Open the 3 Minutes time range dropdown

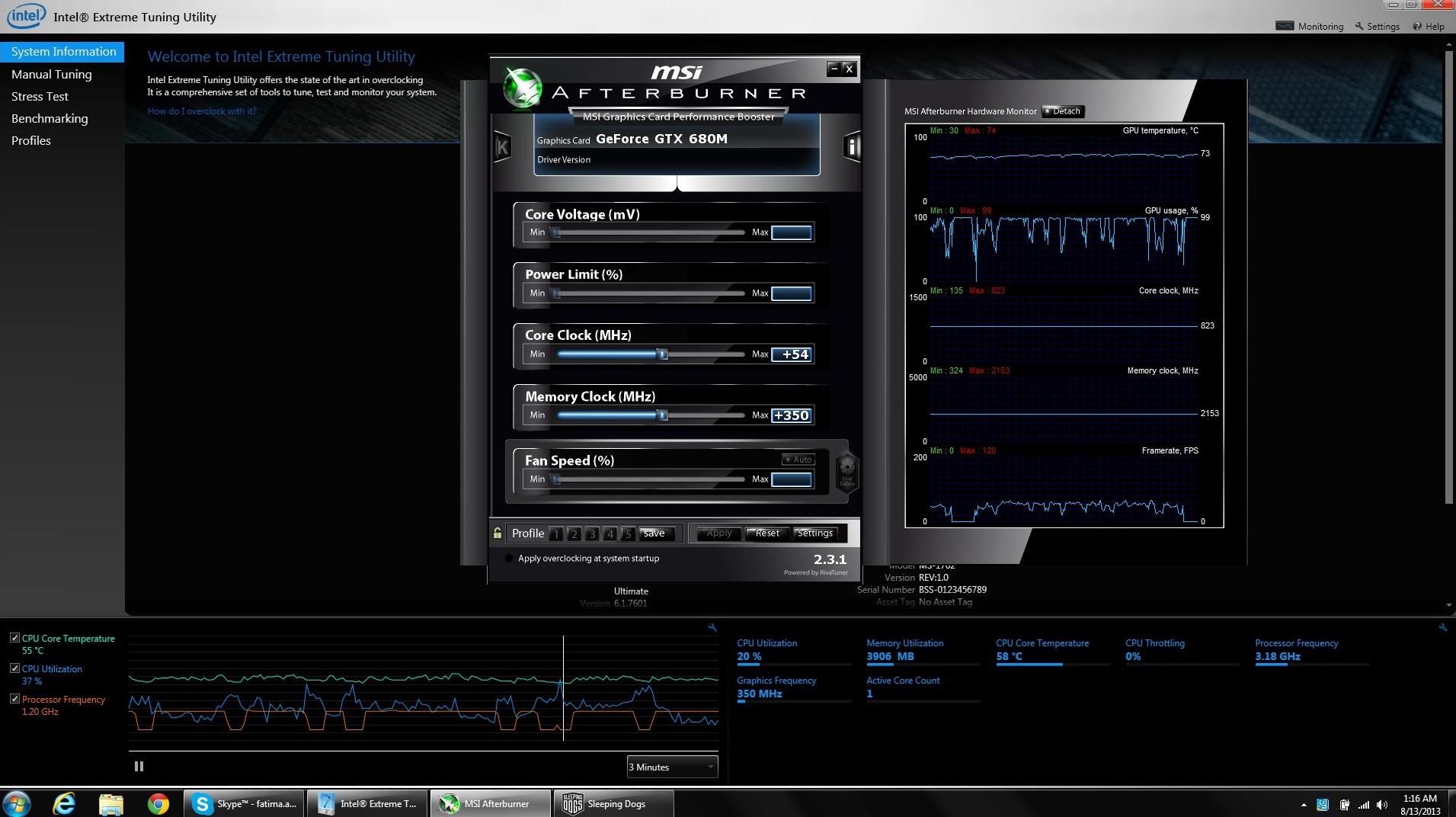(x=672, y=767)
